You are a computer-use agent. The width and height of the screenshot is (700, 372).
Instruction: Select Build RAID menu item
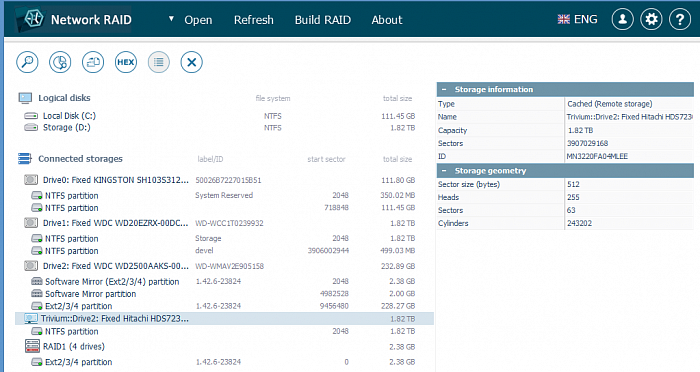point(322,20)
